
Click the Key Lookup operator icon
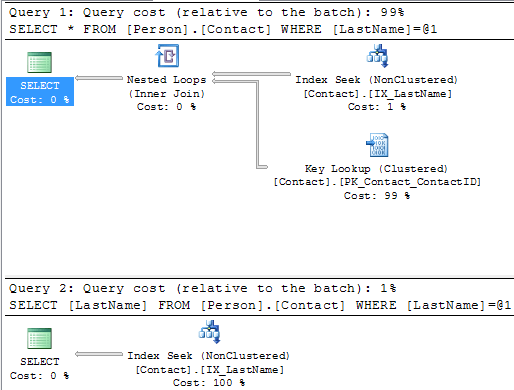(x=377, y=145)
